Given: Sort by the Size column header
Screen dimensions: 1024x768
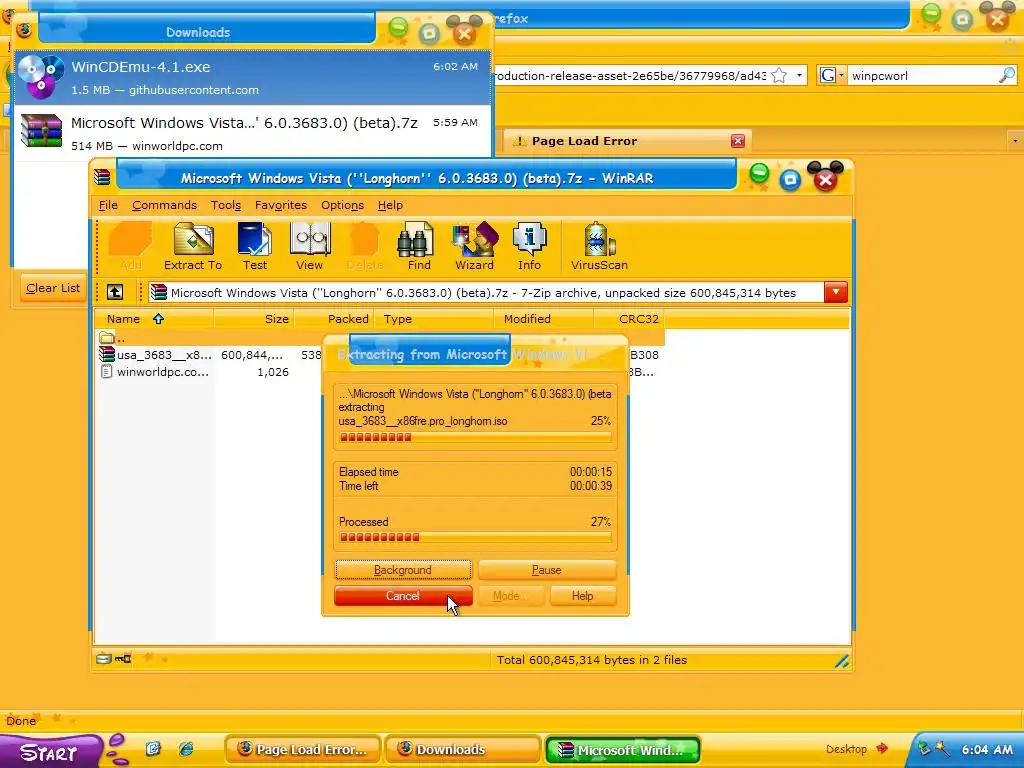Looking at the screenshot, I should [x=253, y=319].
